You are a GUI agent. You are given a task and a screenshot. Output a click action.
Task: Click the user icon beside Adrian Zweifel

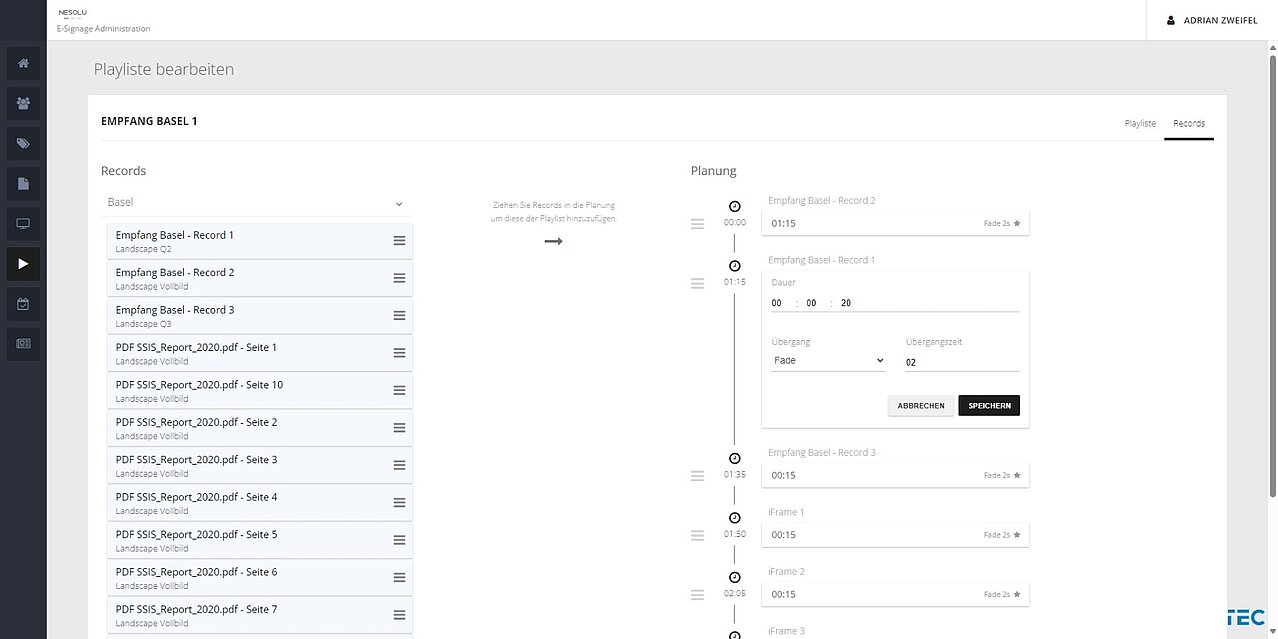pyautogui.click(x=1171, y=20)
